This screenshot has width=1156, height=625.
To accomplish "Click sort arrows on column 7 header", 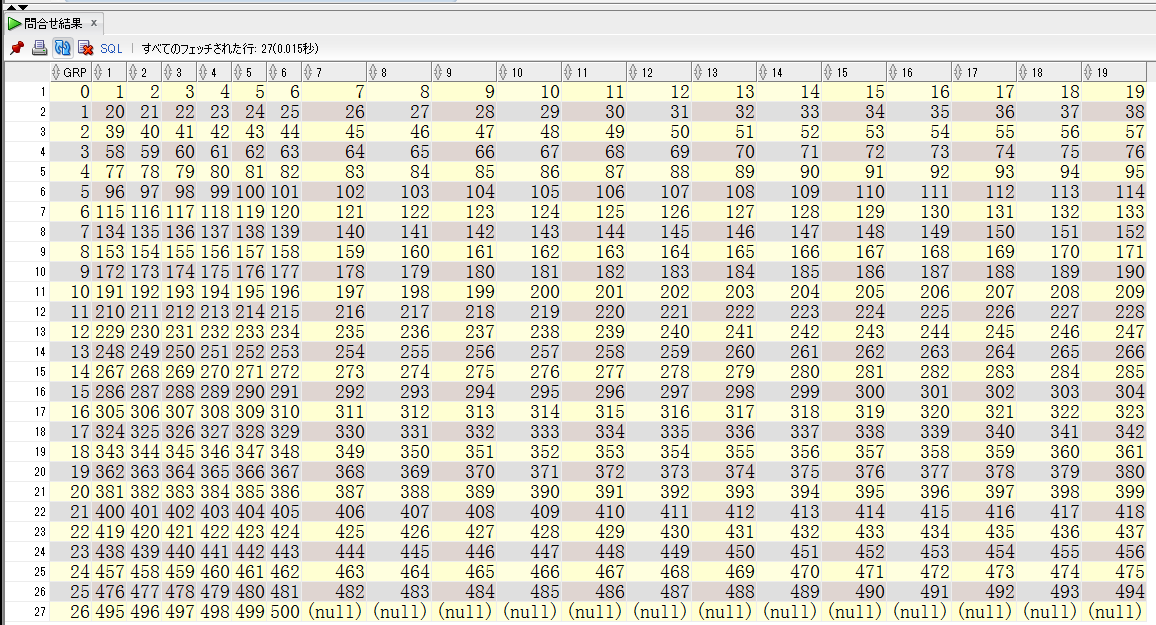I will 307,73.
